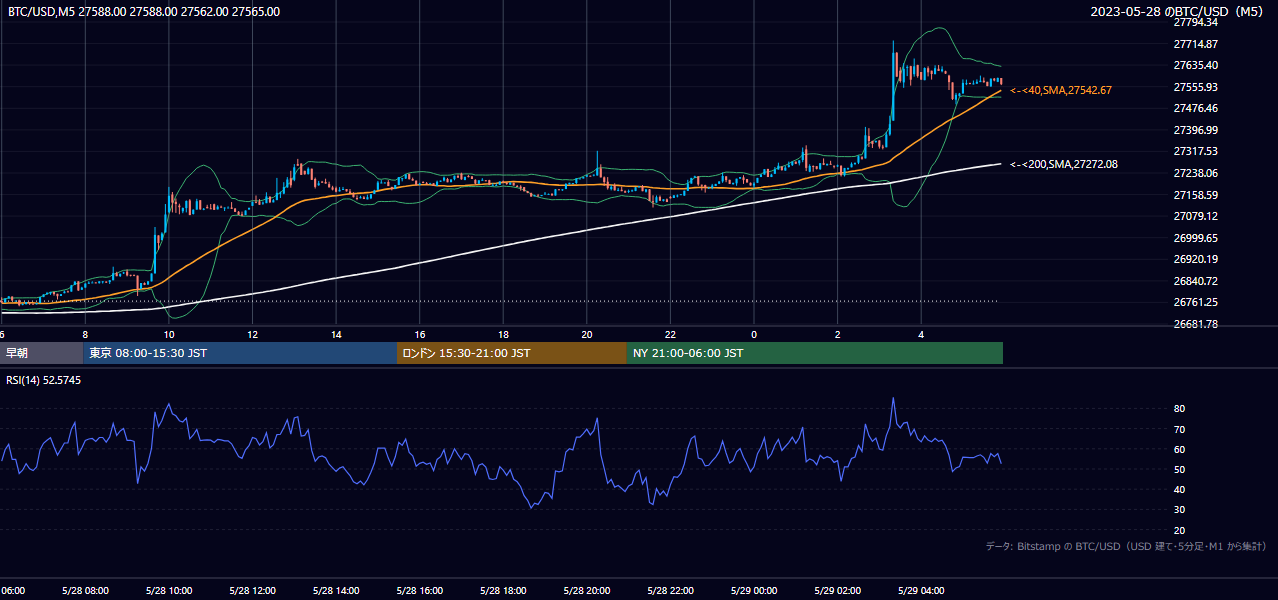Click RSI scale value 80
The image size is (1278, 600).
[1180, 409]
